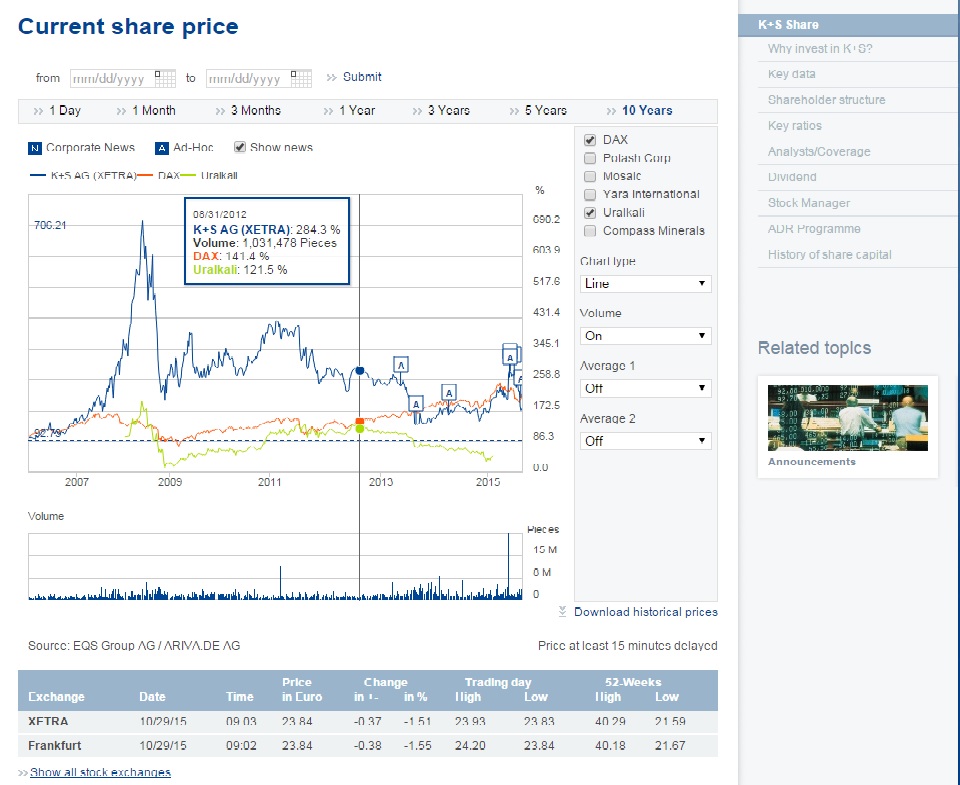This screenshot has height=785, width=960.
Task: Click the Submit date range link
Action: (x=362, y=77)
